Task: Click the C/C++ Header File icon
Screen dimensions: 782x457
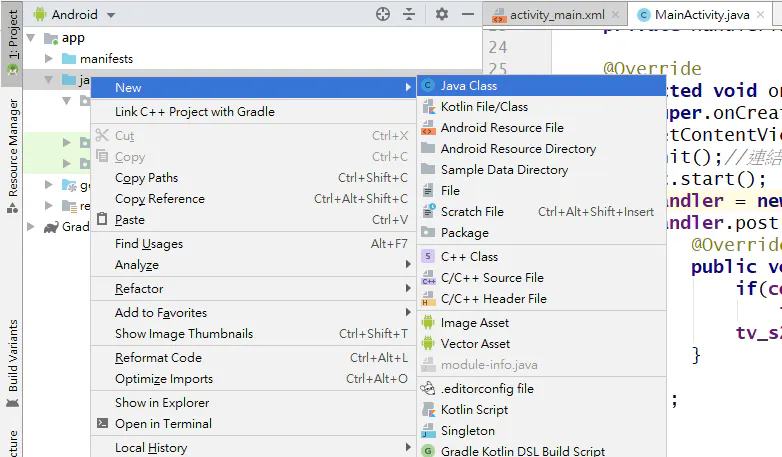Action: (428, 298)
